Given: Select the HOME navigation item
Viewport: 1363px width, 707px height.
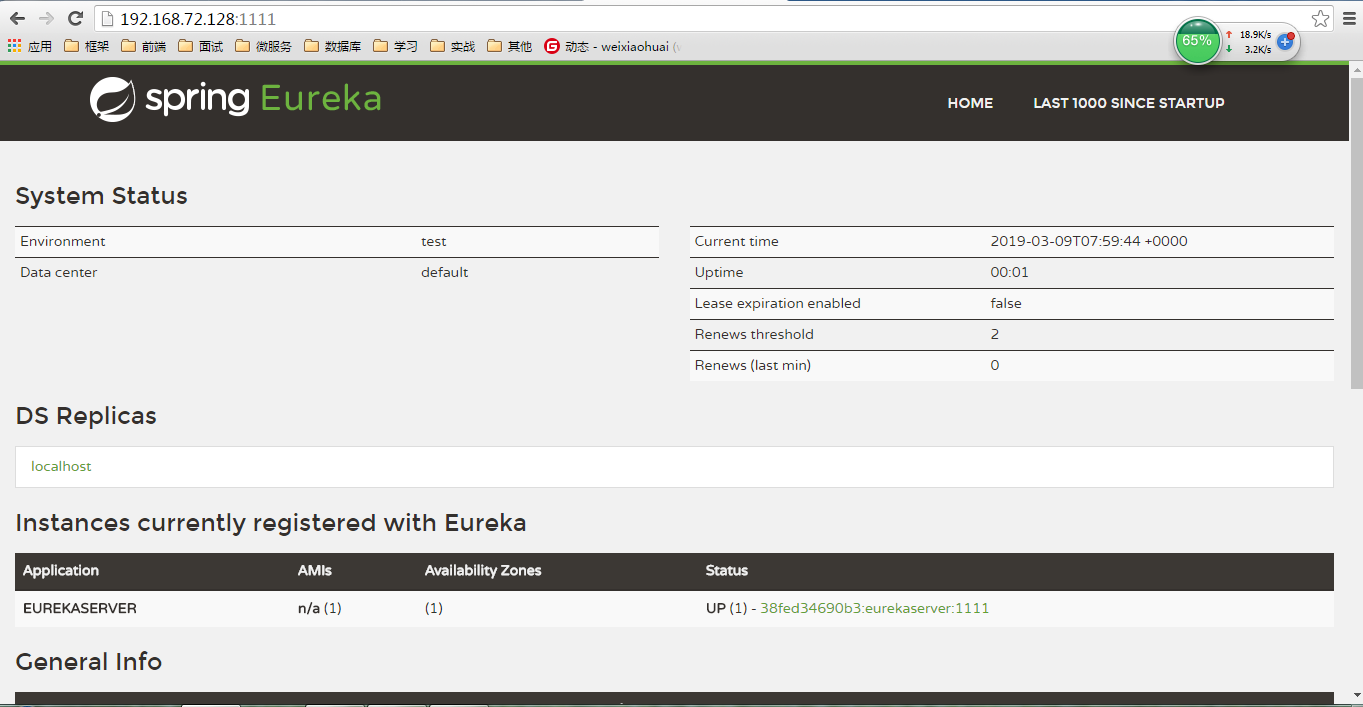Looking at the screenshot, I should [x=969, y=102].
